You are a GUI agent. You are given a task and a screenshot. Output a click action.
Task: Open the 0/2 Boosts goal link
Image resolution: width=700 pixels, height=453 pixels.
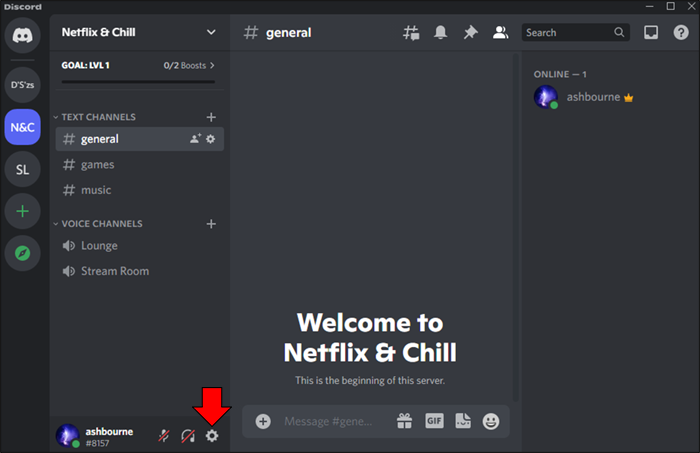[x=189, y=65]
